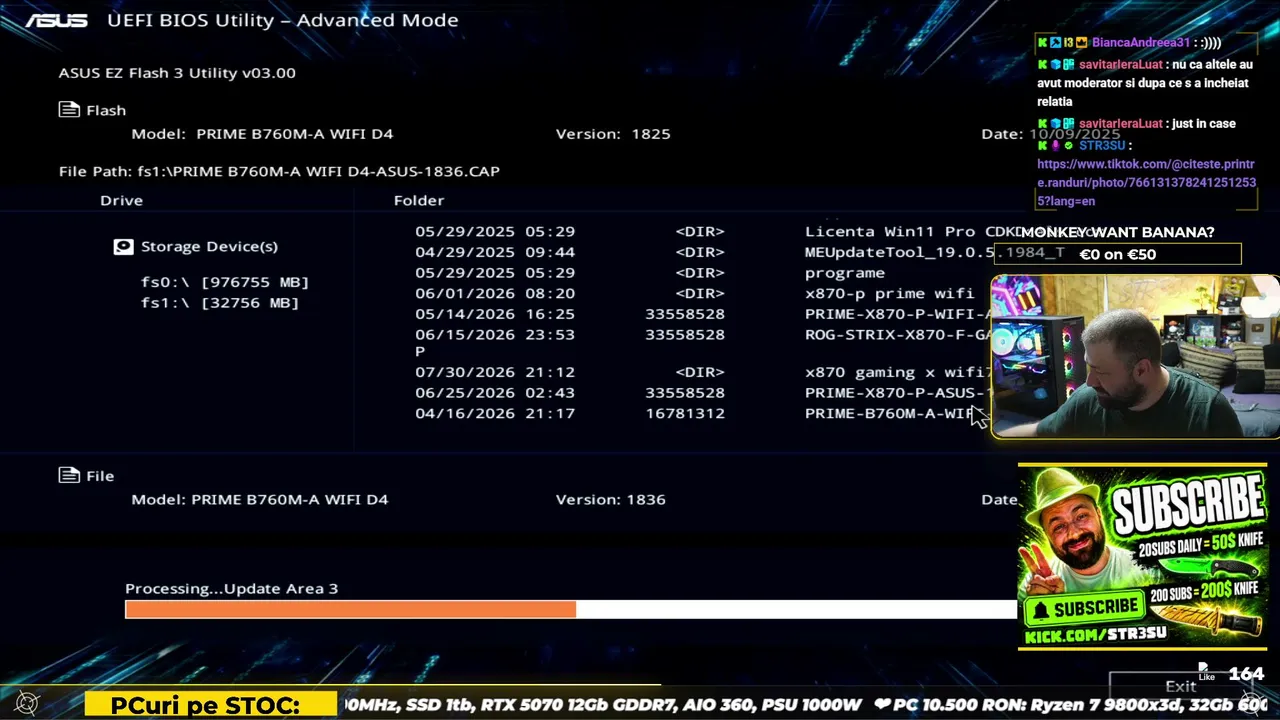This screenshot has width=1280, height=720.
Task: Open the TikTok link in chat
Action: [1146, 182]
